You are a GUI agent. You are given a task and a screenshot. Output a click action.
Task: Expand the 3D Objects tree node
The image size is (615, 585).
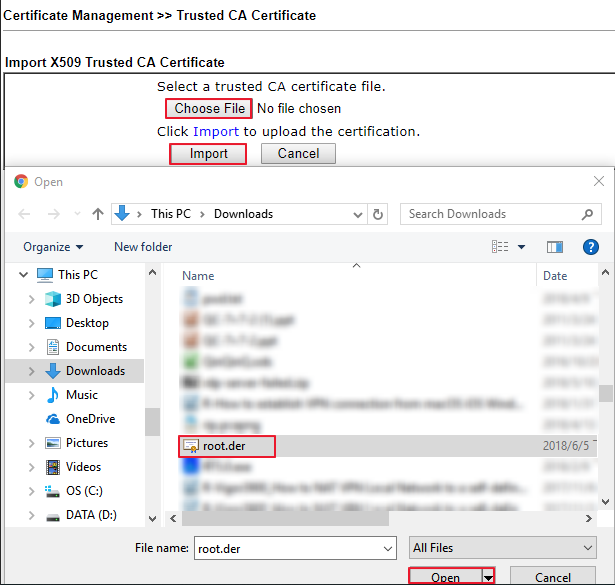click(32, 299)
